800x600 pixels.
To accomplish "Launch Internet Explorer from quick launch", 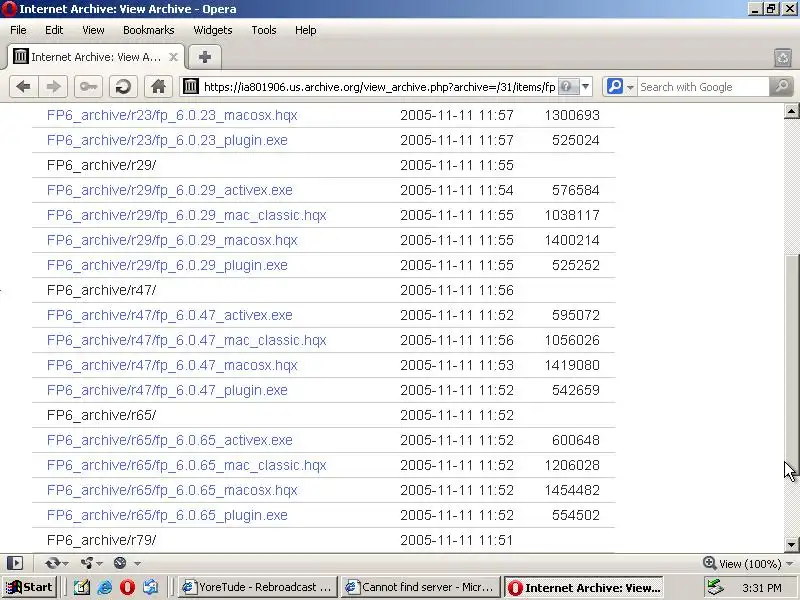I will (x=105, y=588).
